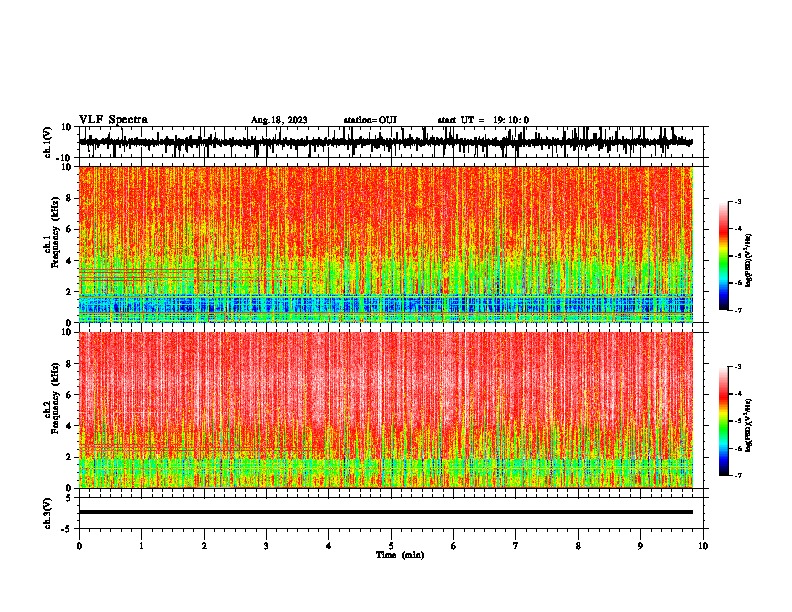Screen dimensions: 792x612
Task: Click the ch.1 colorbar log(PSD) label
Action: 749,261
